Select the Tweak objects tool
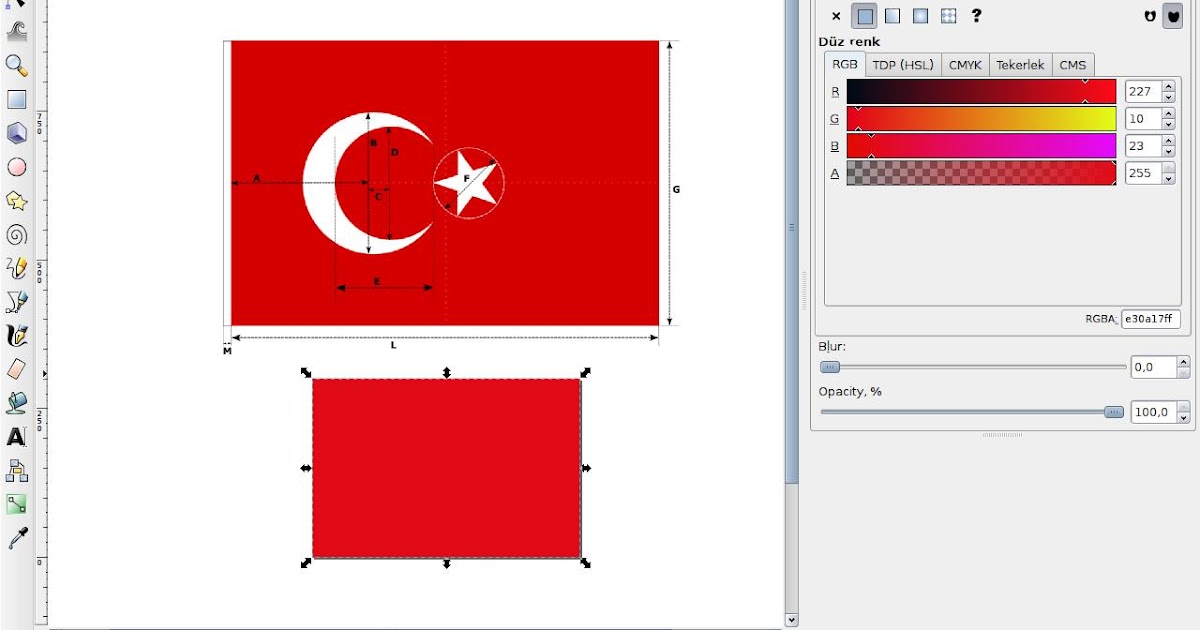This screenshot has height=630, width=1200. click(16, 31)
